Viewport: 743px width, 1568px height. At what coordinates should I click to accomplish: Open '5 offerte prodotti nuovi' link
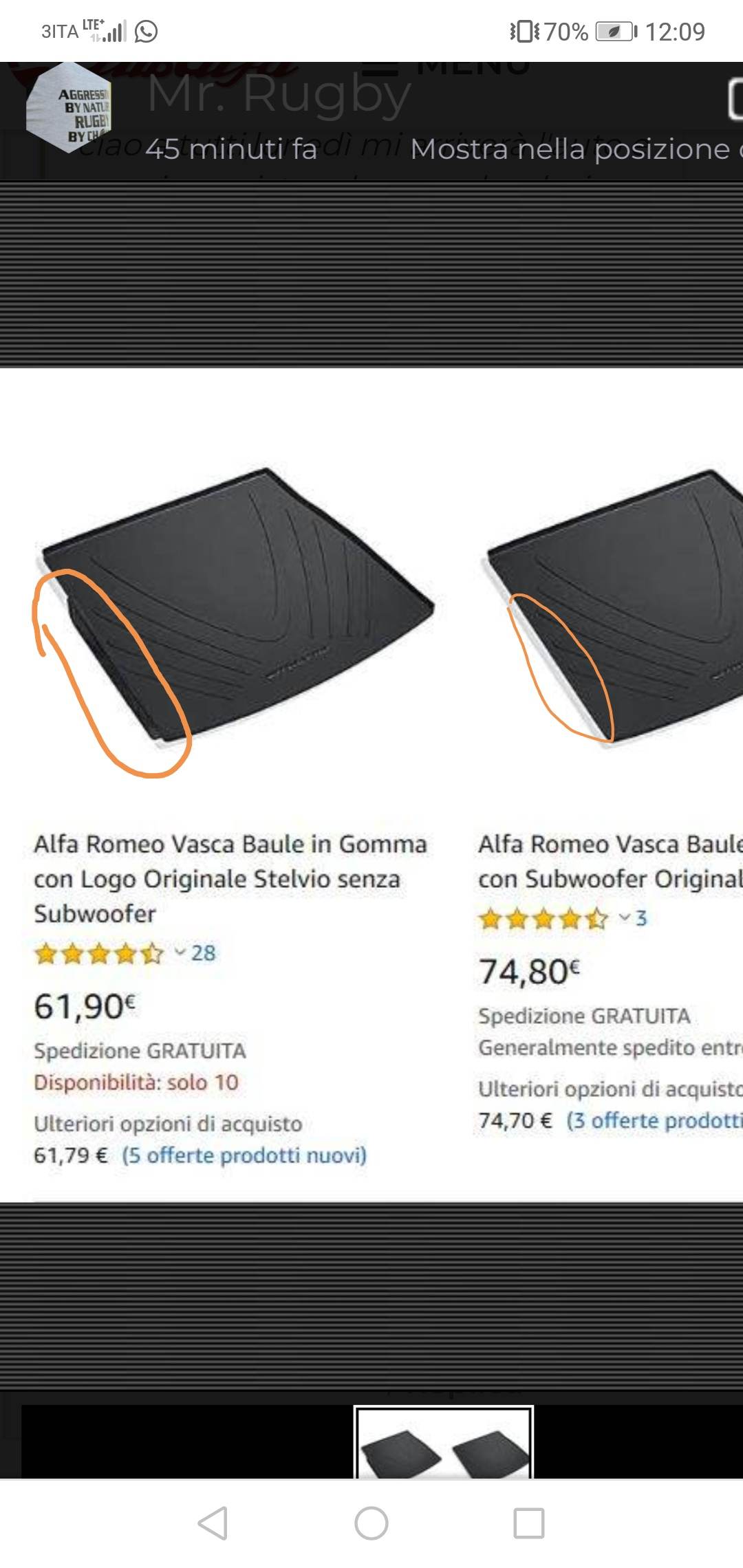[x=244, y=1155]
